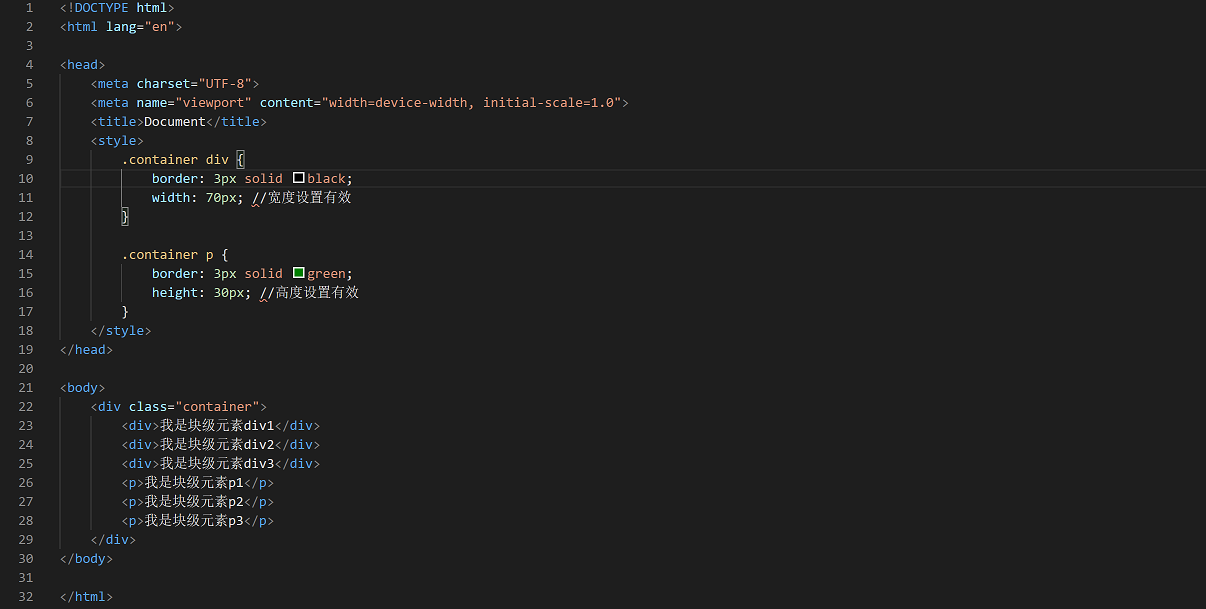Click the opening body tag
The image size is (1206, 609).
click(82, 387)
